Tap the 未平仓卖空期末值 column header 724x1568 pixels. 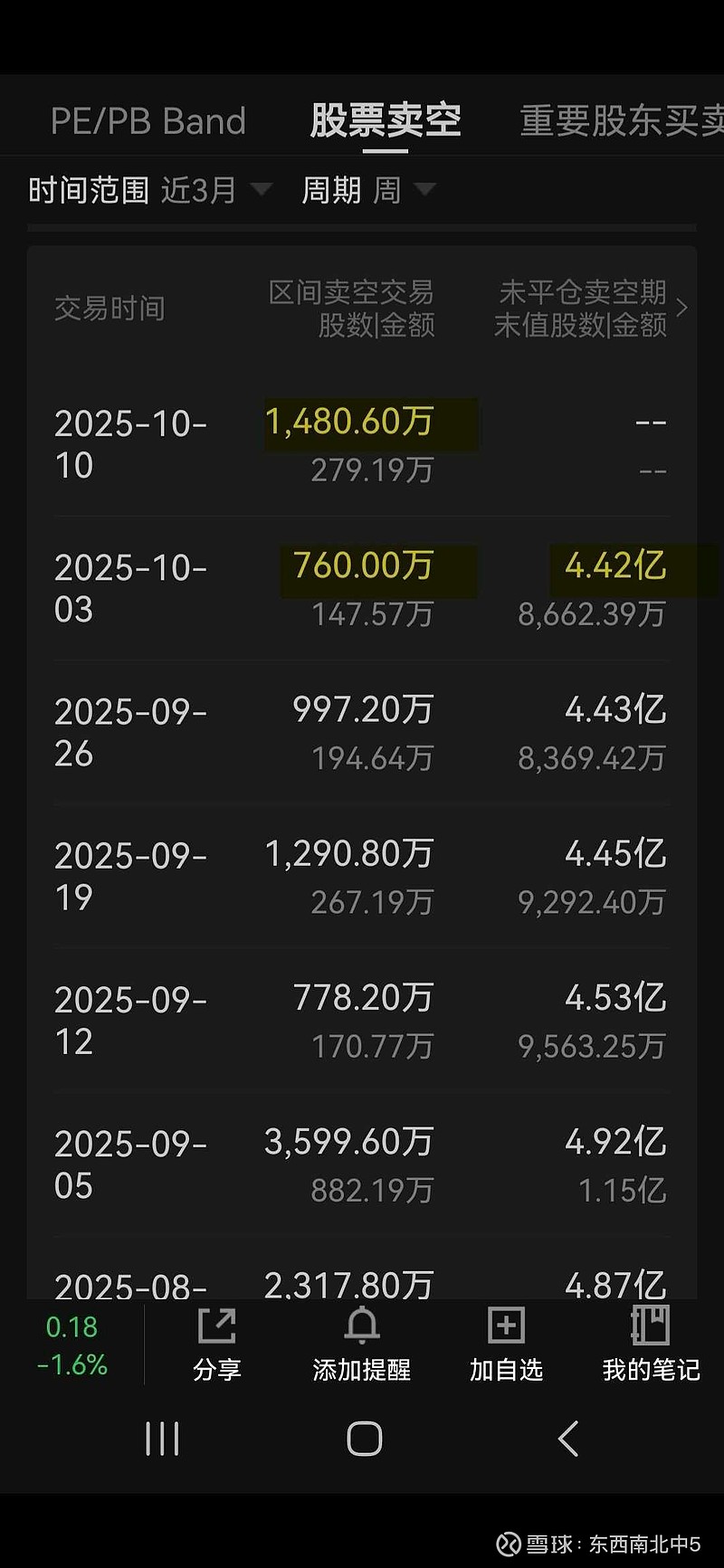(580, 309)
